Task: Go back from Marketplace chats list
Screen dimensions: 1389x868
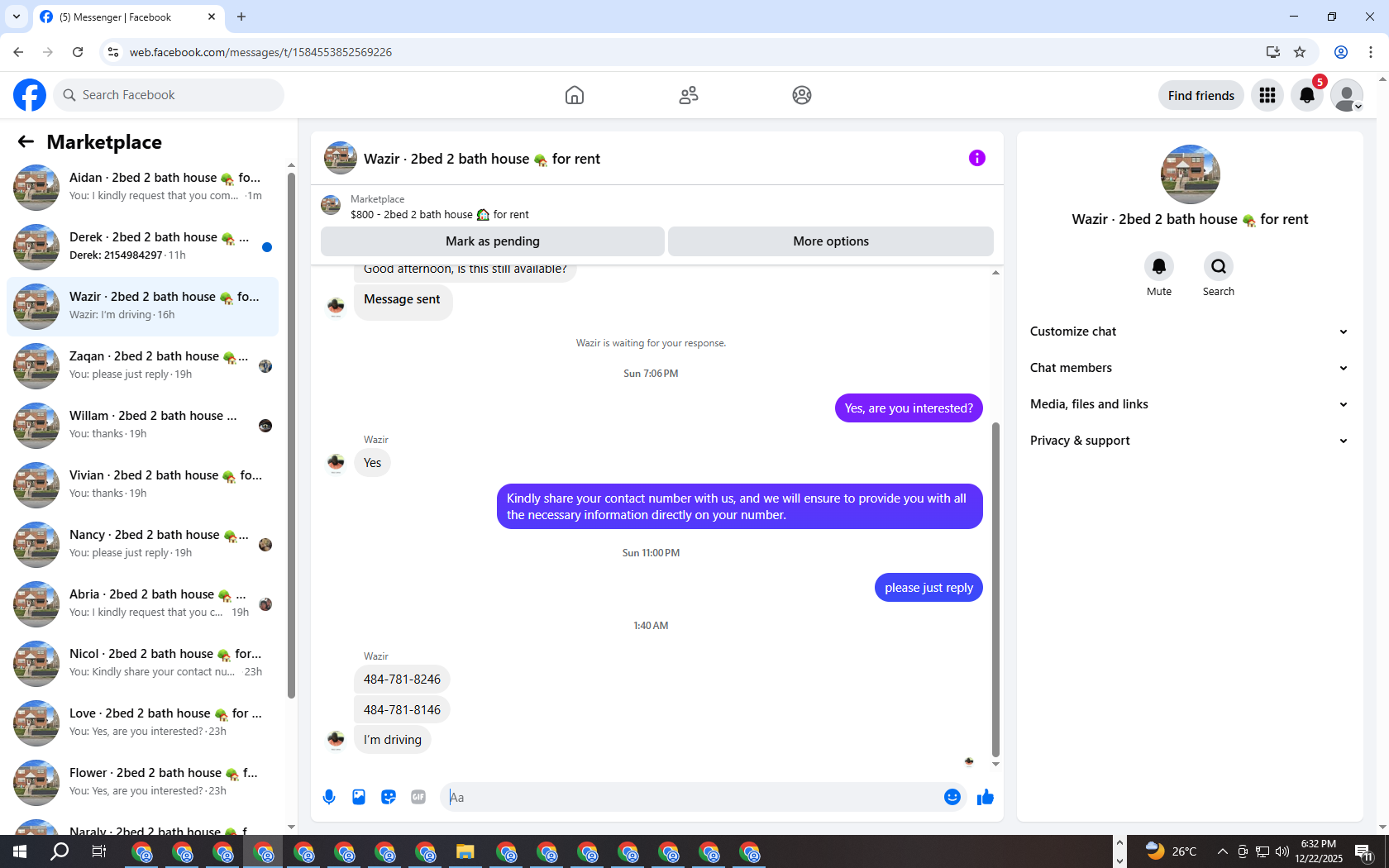Action: tap(26, 141)
